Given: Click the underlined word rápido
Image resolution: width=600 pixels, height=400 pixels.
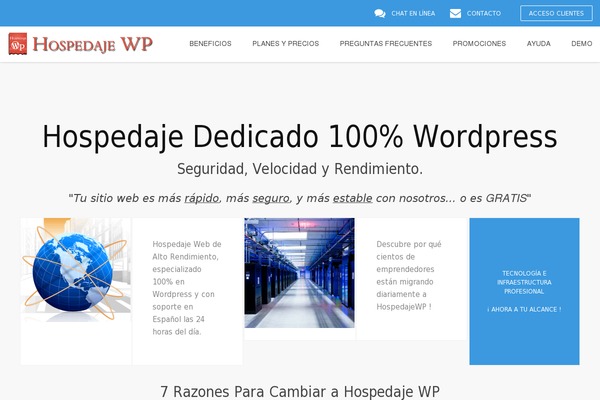Looking at the screenshot, I should coord(202,198).
